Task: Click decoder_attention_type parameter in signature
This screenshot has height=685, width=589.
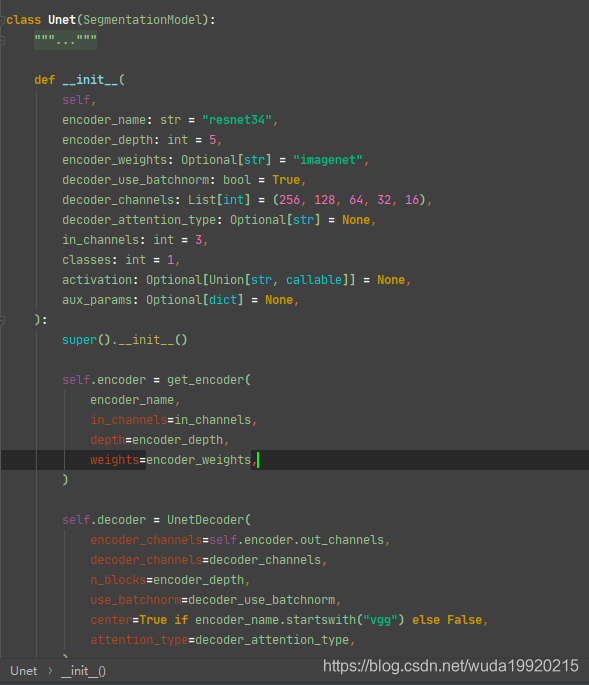Action: pyautogui.click(x=139, y=220)
